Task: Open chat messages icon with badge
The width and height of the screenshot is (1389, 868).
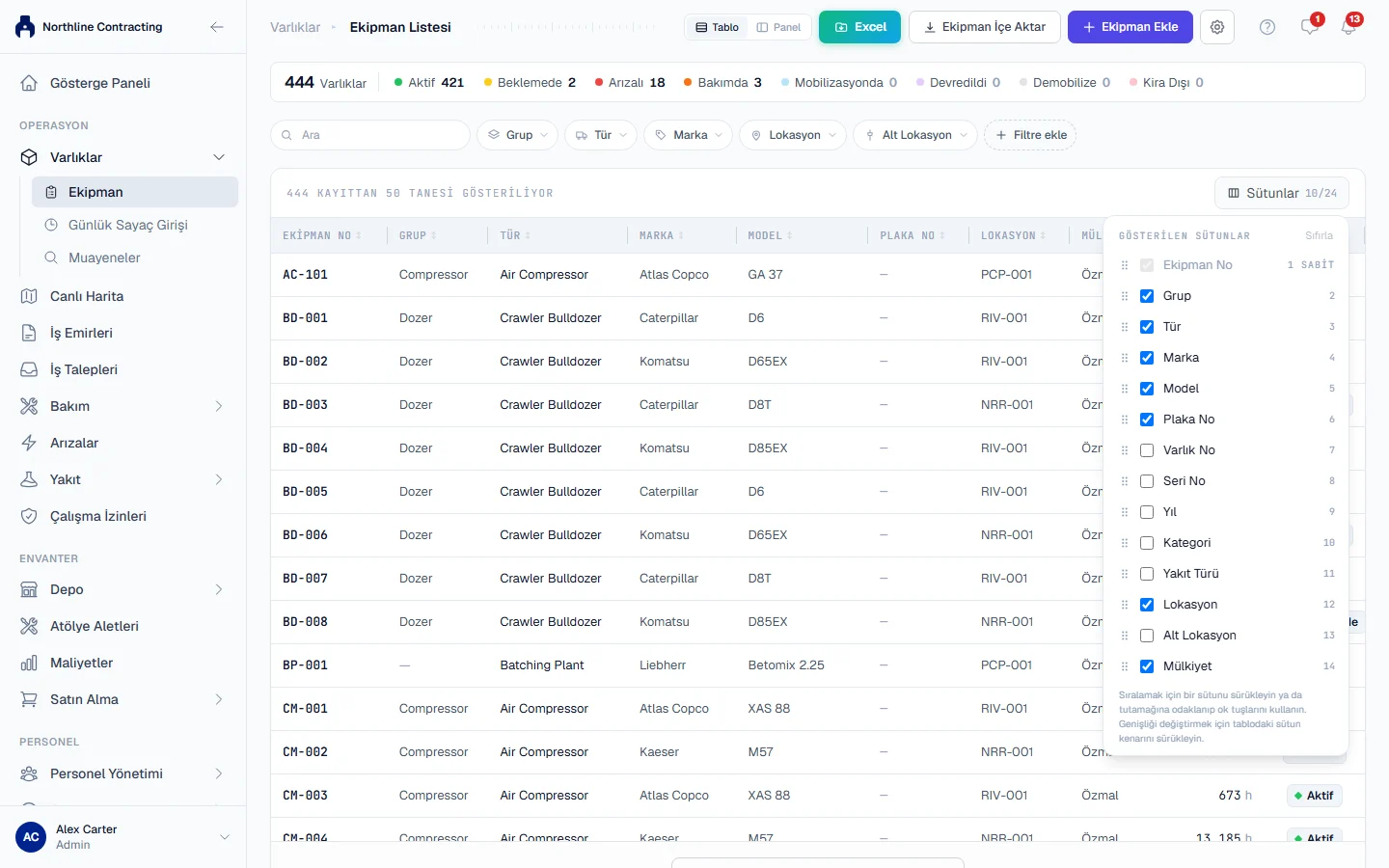Action: (1309, 27)
